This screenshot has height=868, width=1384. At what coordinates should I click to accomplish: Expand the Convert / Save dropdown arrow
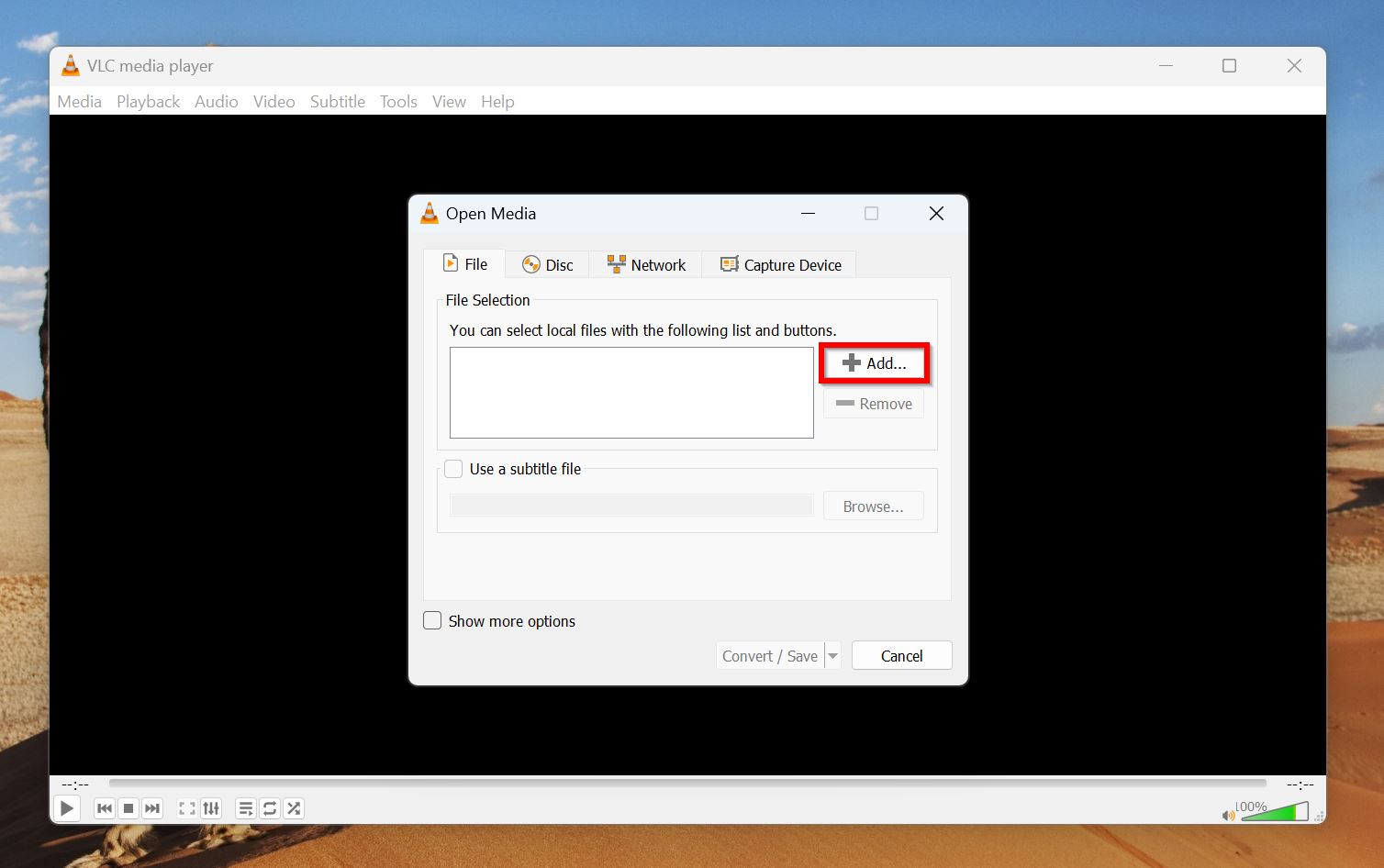click(832, 656)
